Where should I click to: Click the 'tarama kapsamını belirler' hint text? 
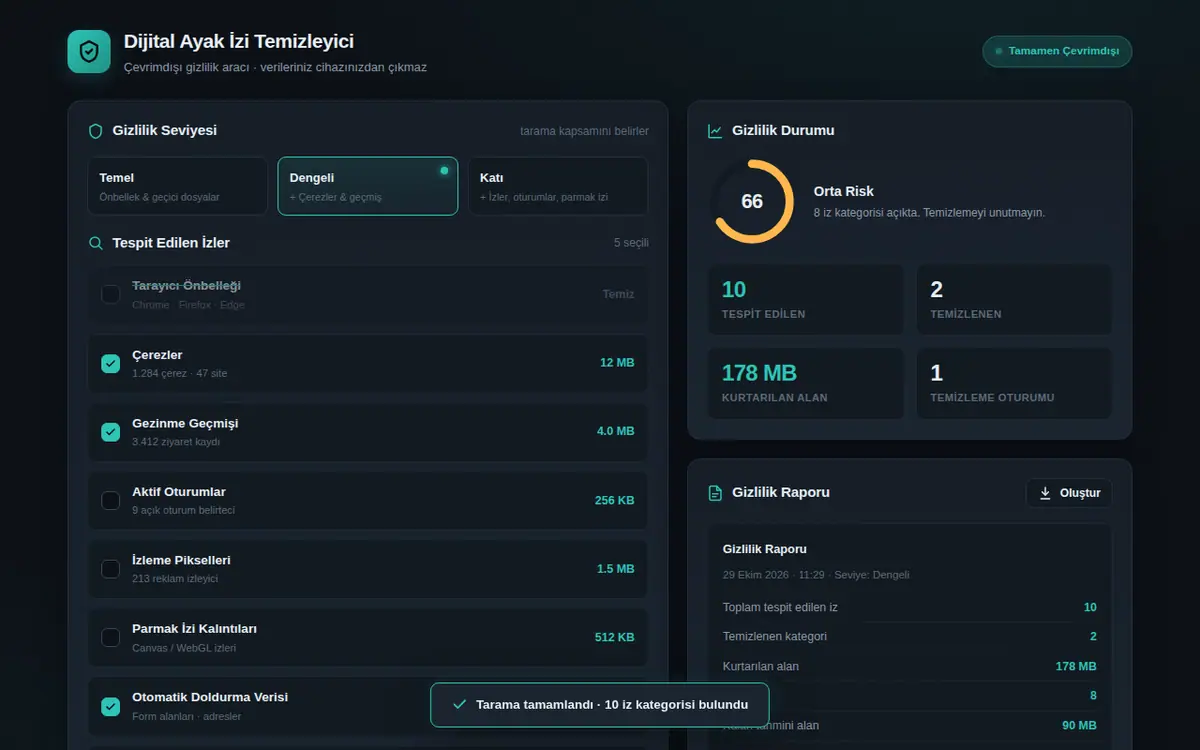(584, 131)
